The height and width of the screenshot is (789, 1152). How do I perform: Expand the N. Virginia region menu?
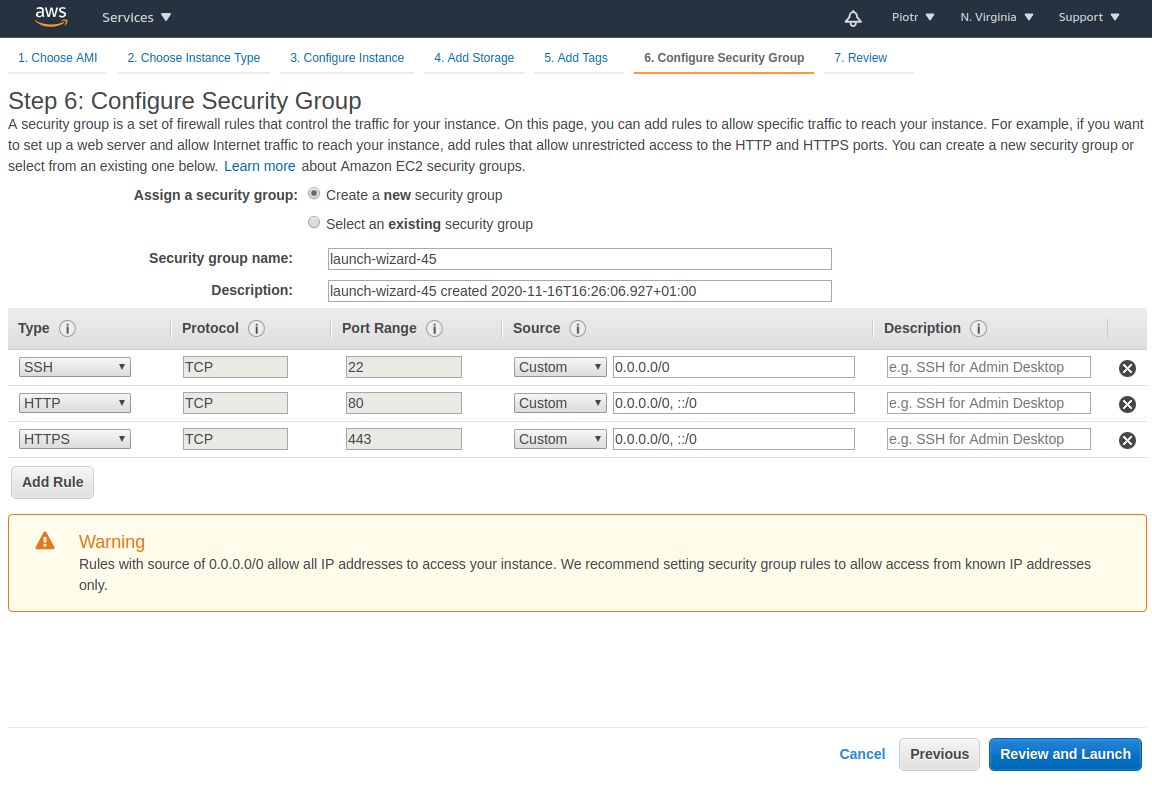click(996, 17)
